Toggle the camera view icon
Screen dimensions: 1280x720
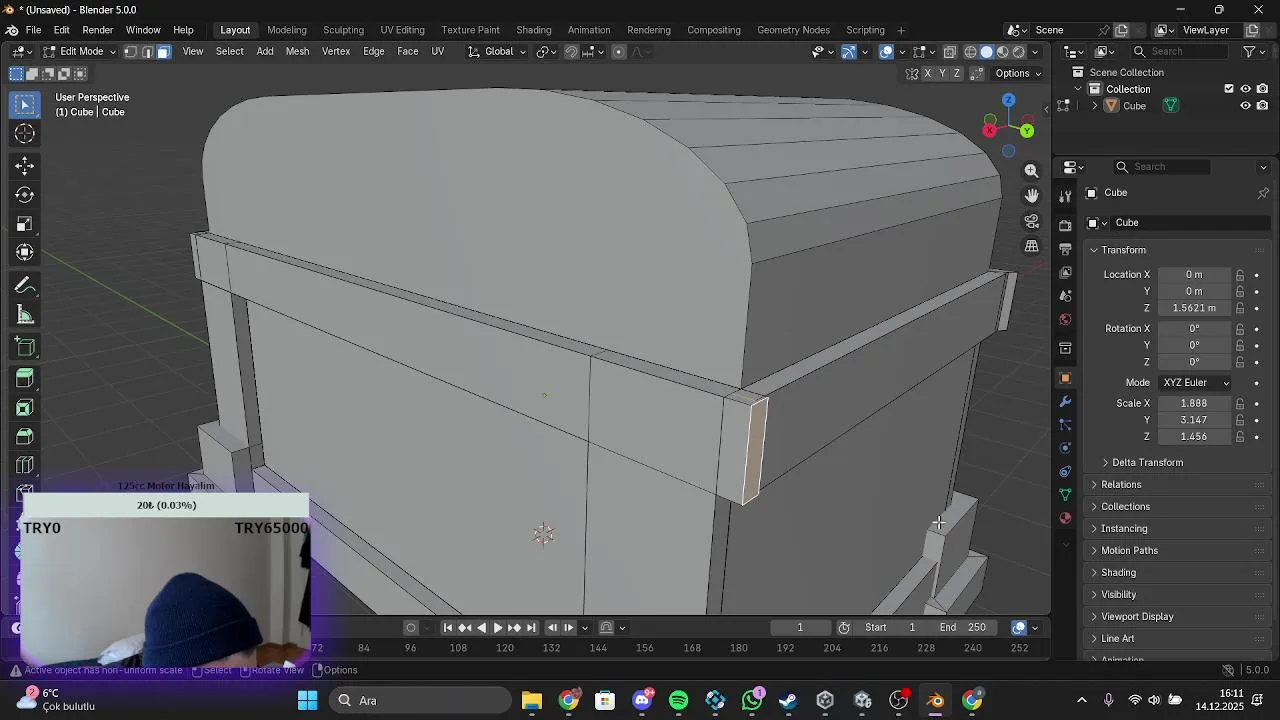click(1032, 221)
